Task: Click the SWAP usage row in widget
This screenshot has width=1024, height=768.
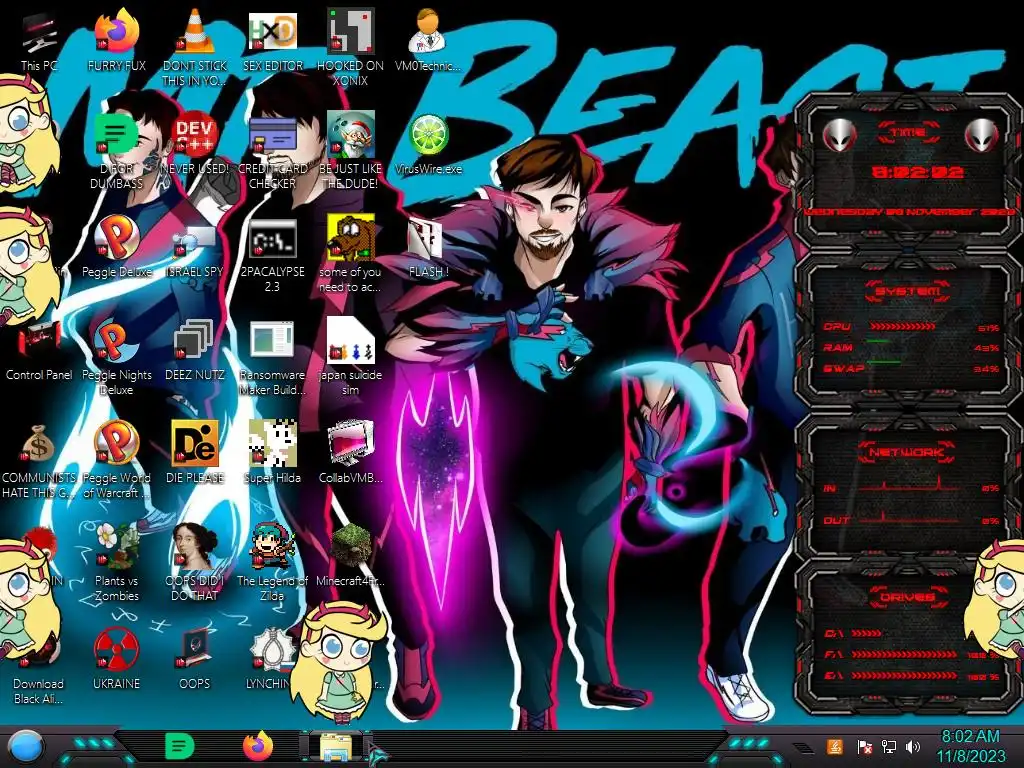Action: tap(911, 368)
